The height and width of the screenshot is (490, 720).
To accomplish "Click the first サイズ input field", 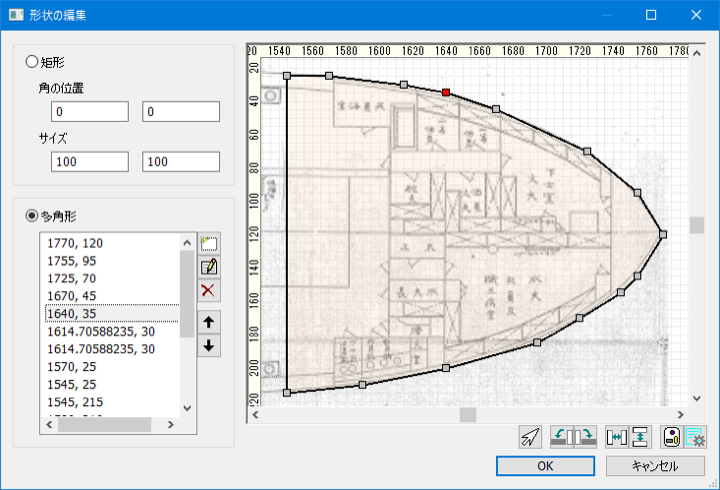I will (83, 161).
